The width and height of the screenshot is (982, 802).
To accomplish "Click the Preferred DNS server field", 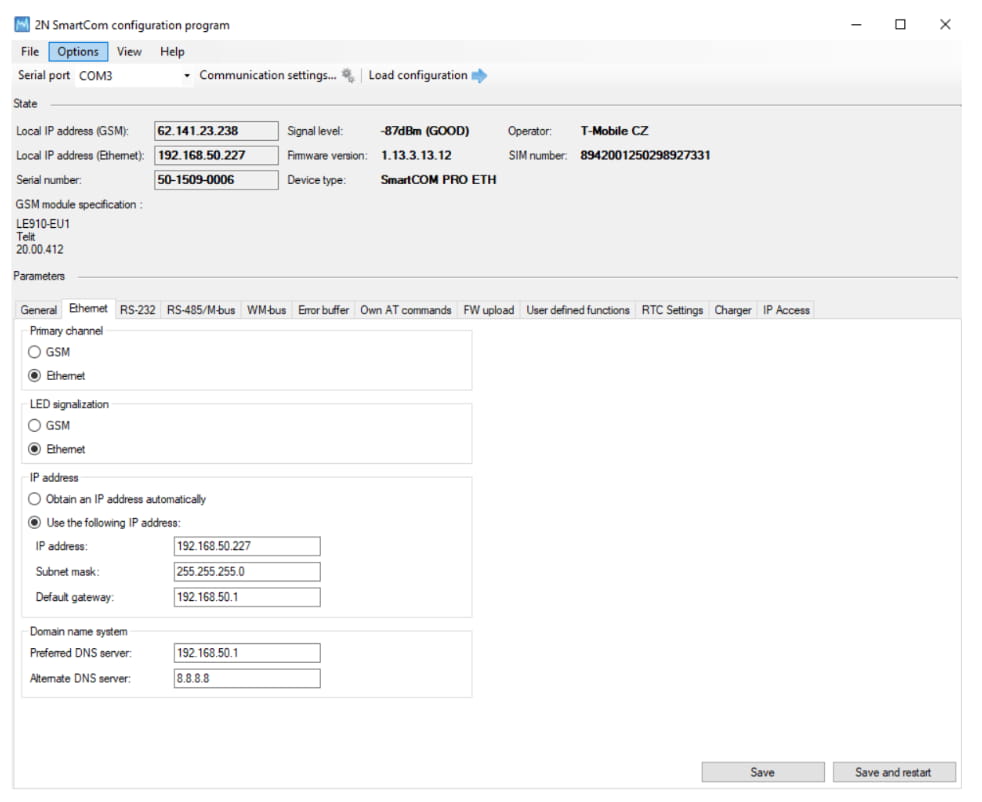I will click(247, 653).
